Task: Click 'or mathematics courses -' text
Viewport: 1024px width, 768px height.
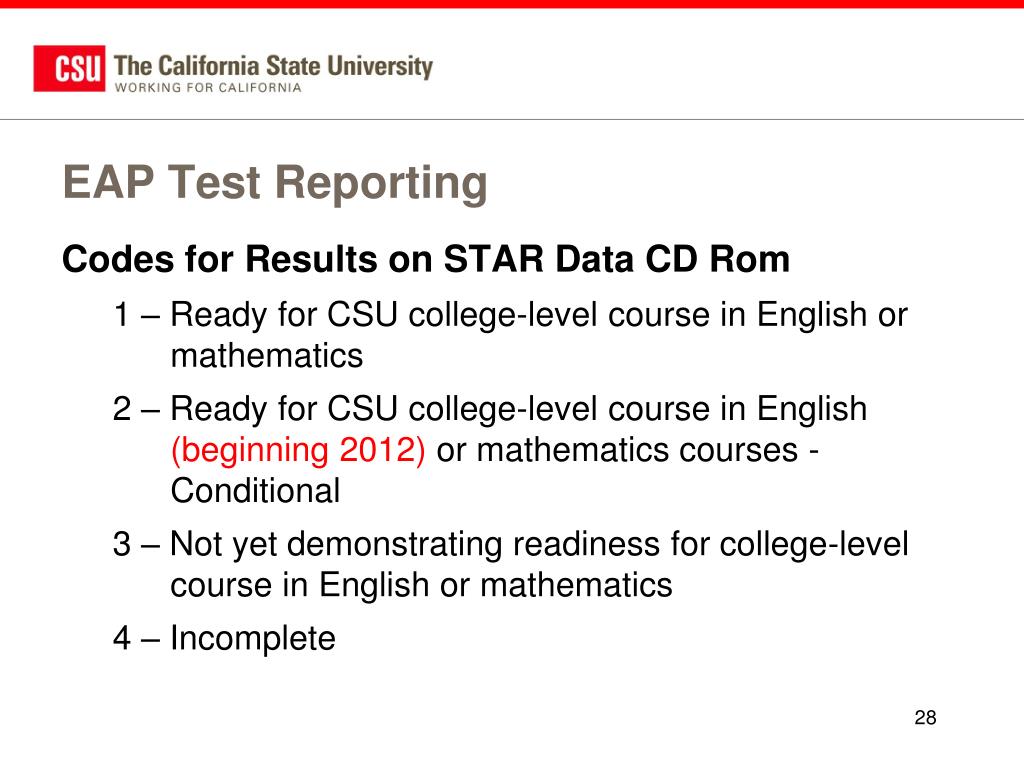Action: point(628,450)
